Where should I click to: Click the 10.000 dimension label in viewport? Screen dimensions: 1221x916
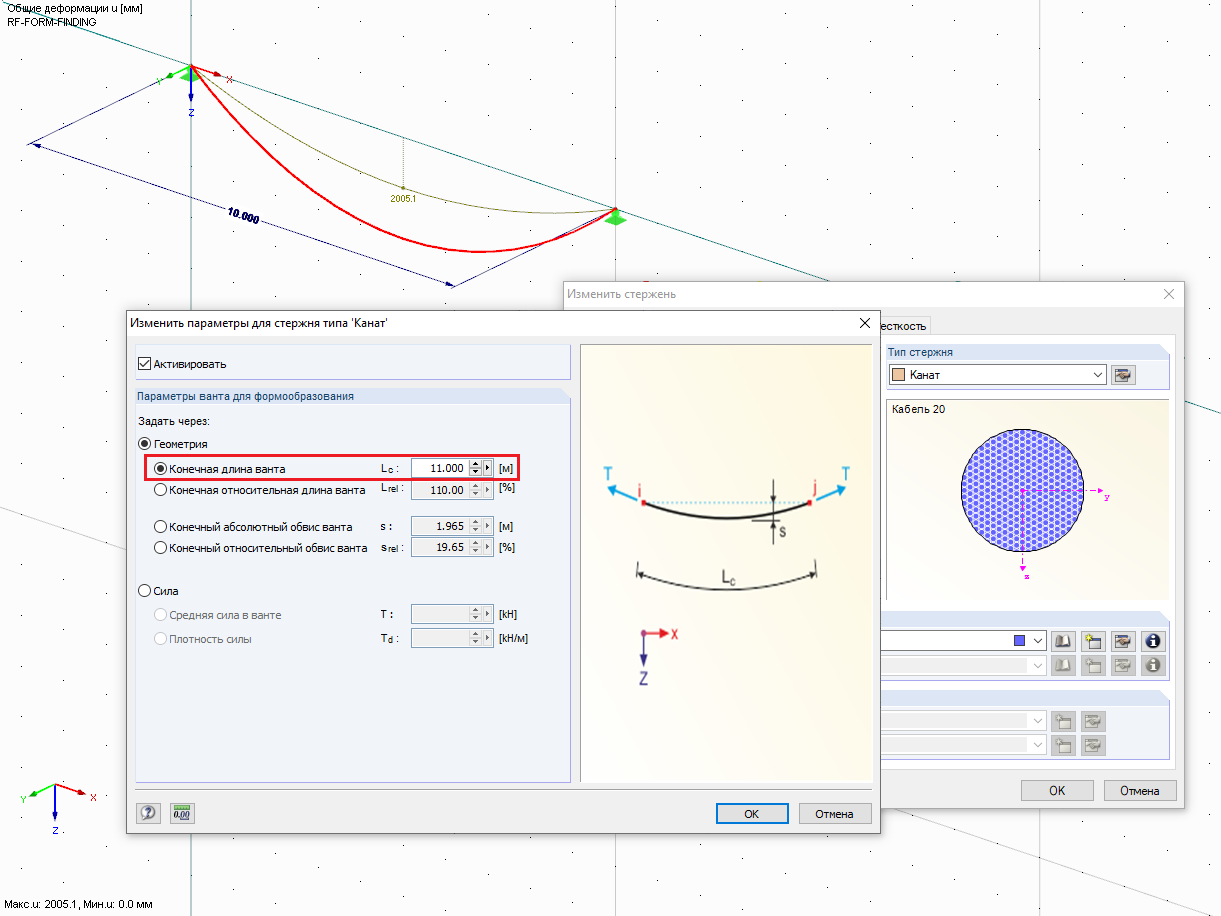click(243, 216)
